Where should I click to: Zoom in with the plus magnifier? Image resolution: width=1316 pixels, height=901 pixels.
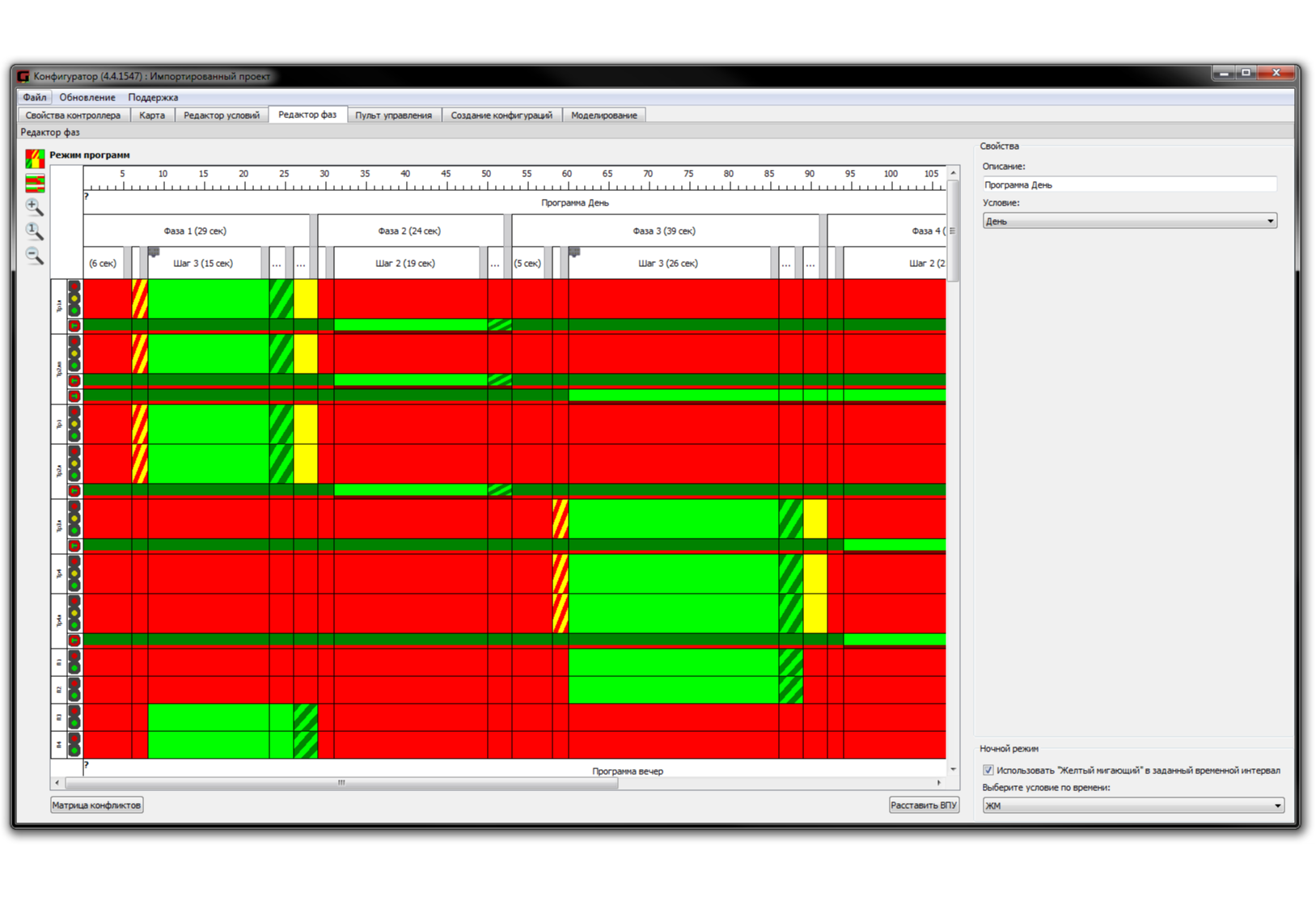click(34, 207)
